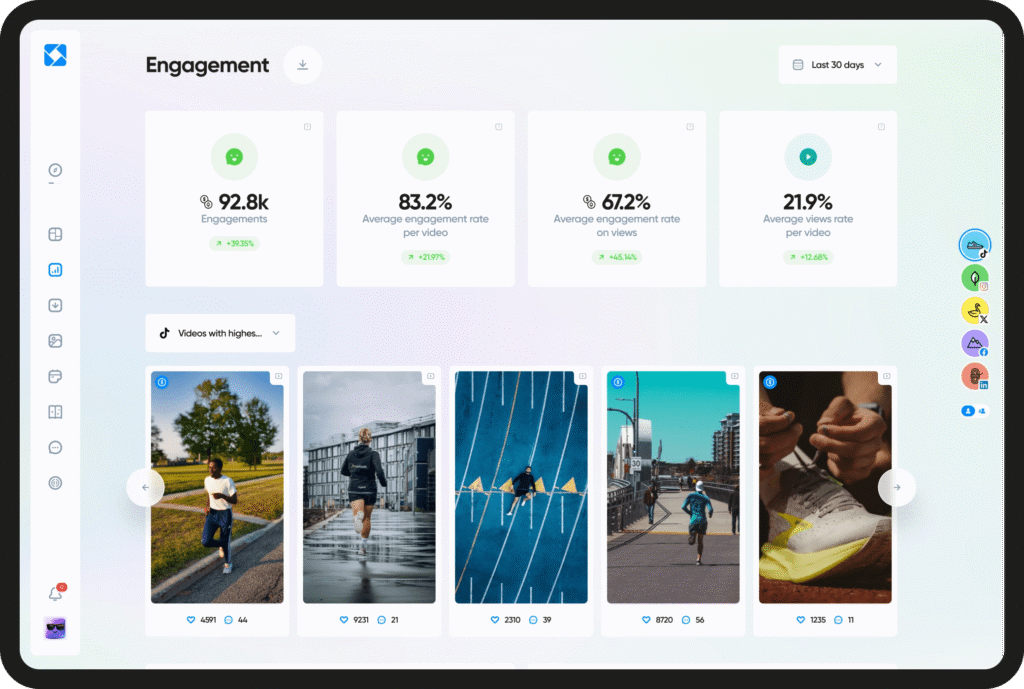
Task: Click the 1235 likes count
Action: pyautogui.click(x=818, y=620)
